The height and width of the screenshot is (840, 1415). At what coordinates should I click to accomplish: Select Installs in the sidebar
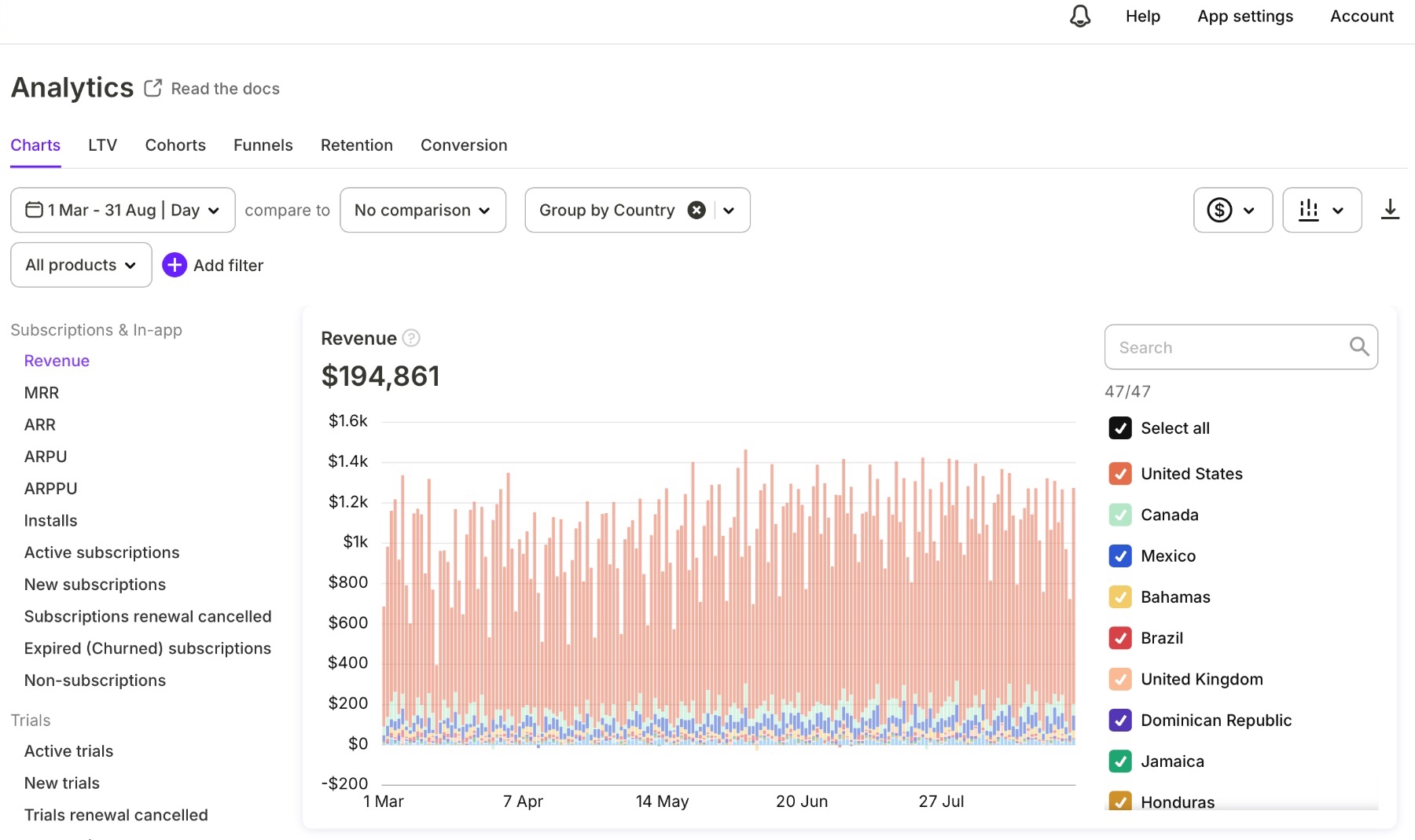tap(51, 521)
